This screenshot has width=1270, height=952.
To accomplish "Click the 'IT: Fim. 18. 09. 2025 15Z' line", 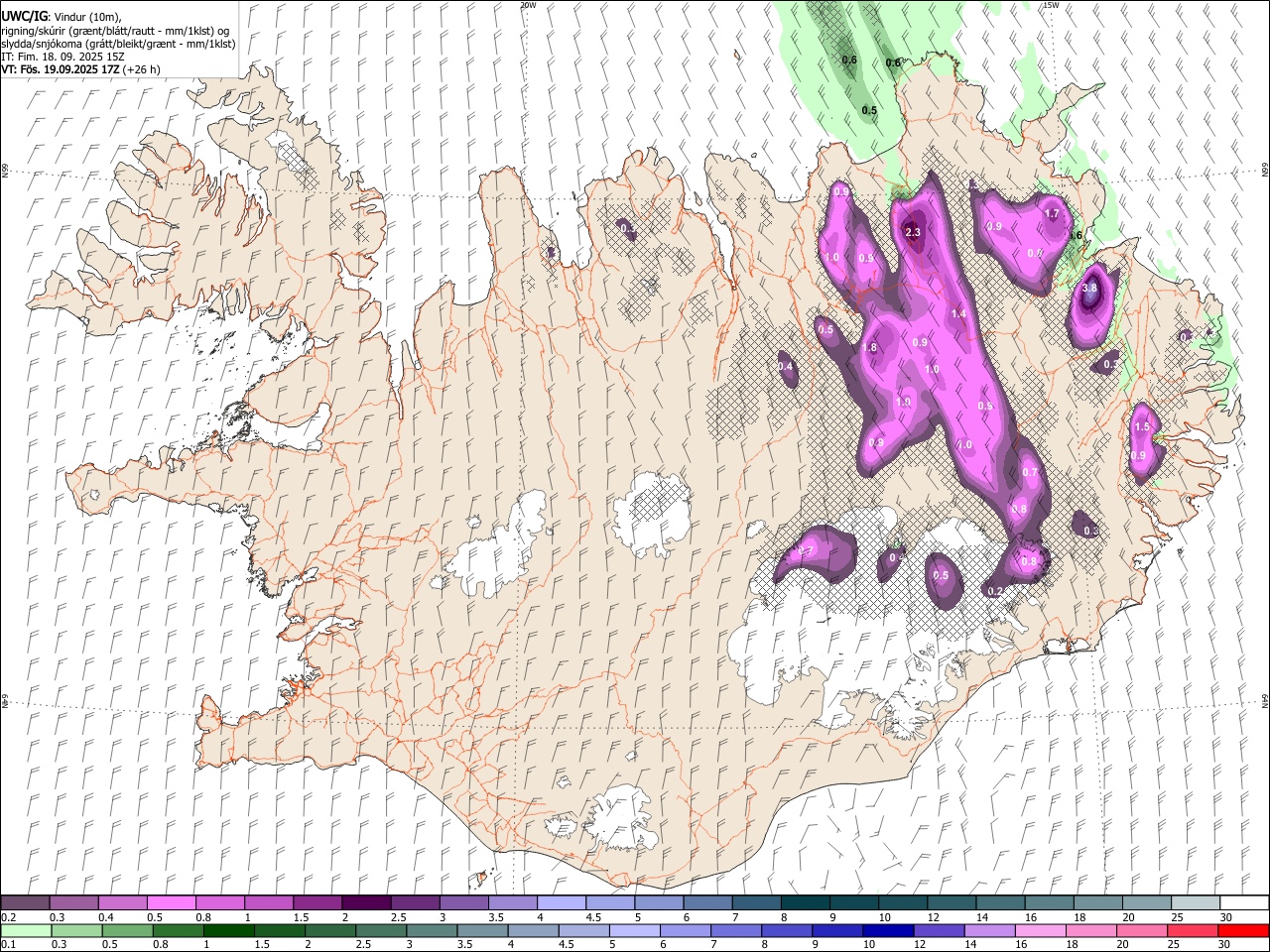I will pyautogui.click(x=63, y=57).
